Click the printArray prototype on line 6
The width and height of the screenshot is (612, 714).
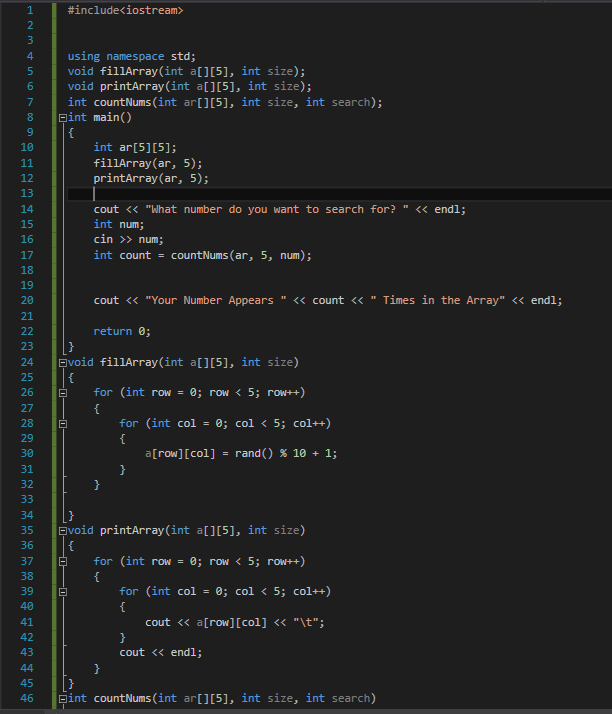(189, 87)
